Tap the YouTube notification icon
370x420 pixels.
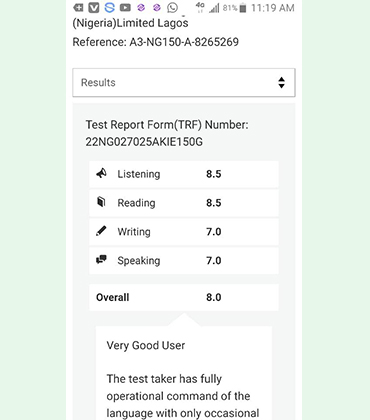(125, 7)
